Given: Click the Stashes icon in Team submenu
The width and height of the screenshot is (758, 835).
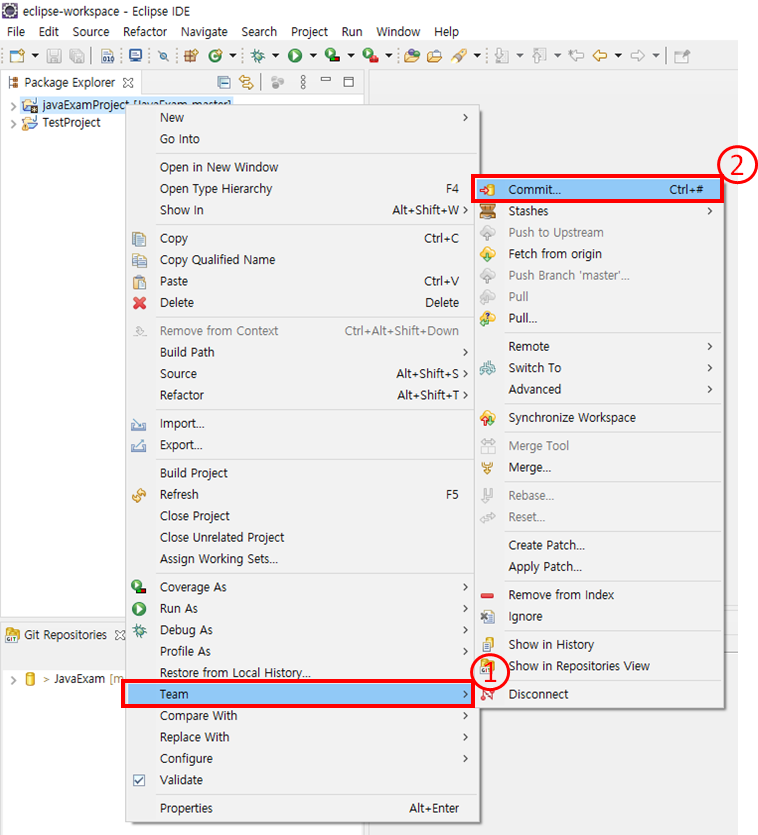Looking at the screenshot, I should [x=487, y=211].
